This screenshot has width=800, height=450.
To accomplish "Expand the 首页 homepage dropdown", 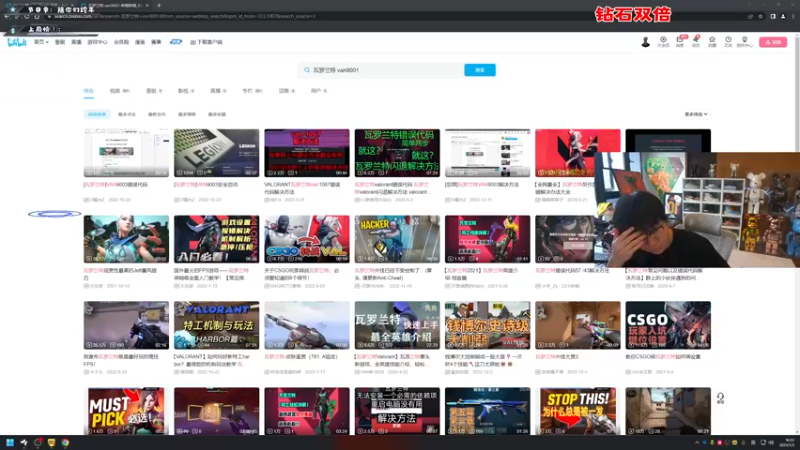I will pos(41,42).
